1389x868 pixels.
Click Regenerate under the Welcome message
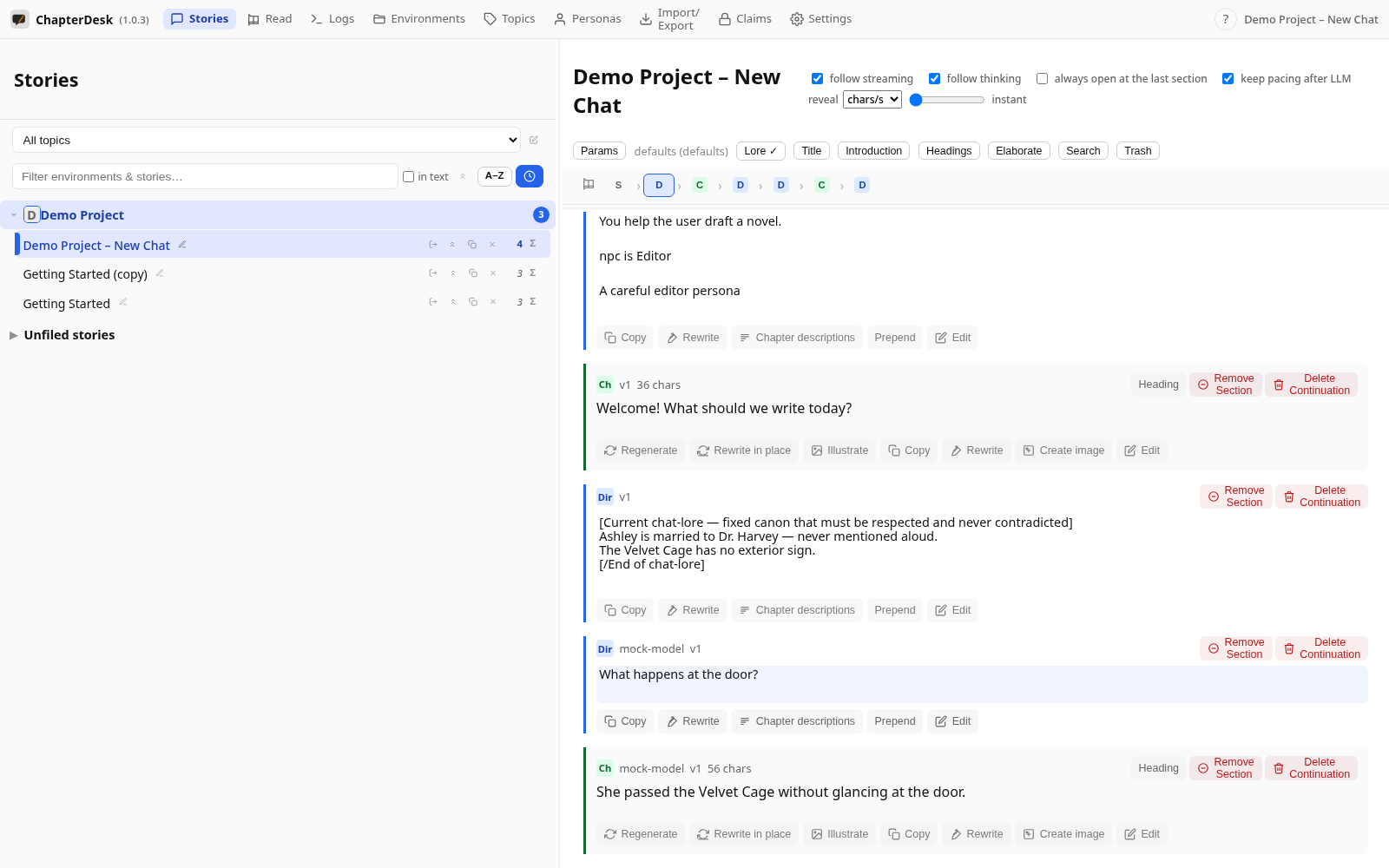[641, 450]
